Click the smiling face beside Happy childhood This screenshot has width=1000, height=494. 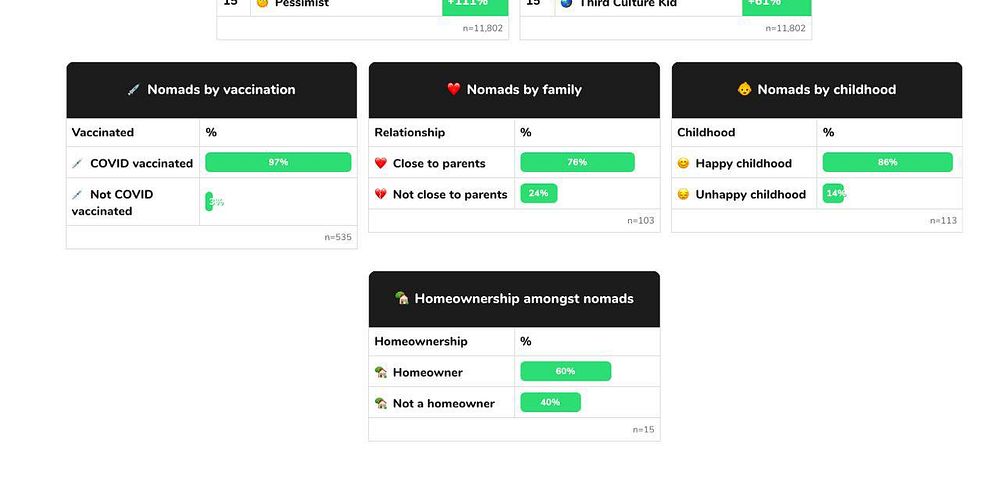click(683, 163)
